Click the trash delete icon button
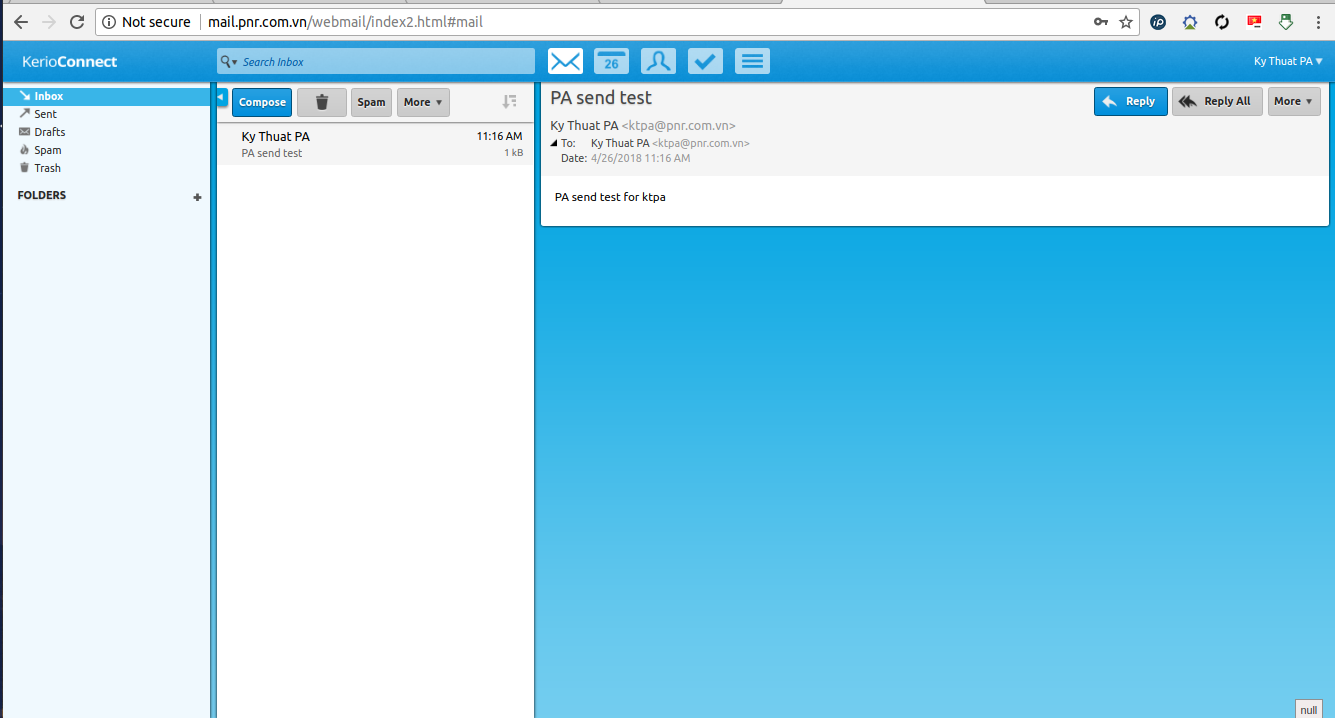 [321, 102]
